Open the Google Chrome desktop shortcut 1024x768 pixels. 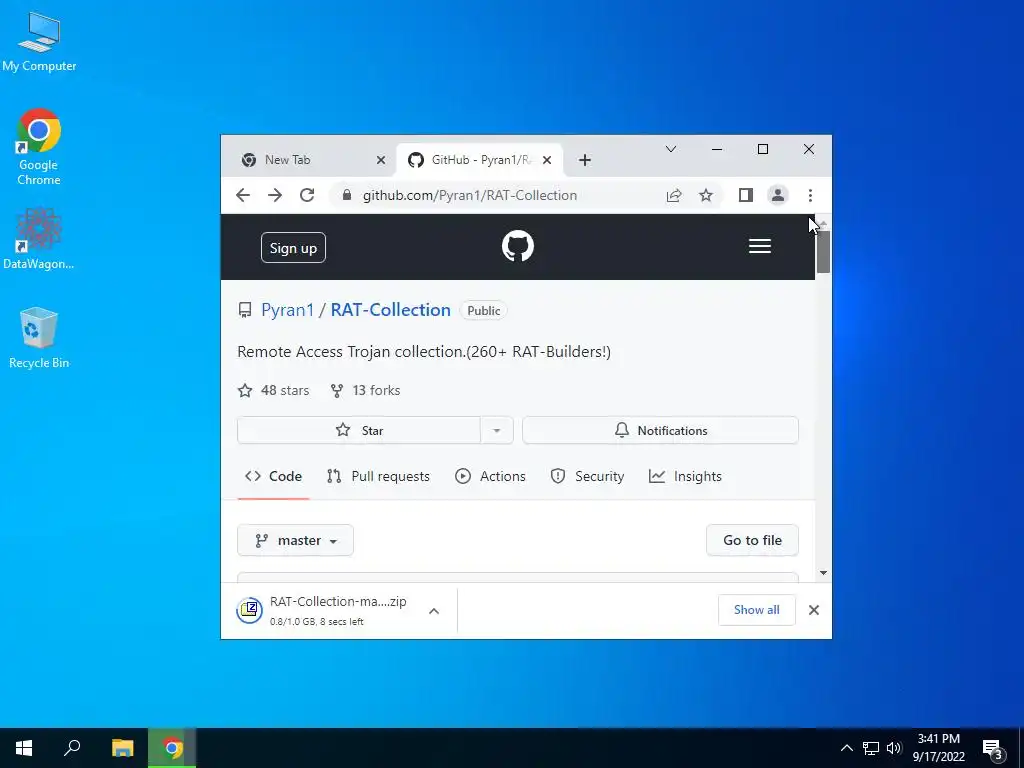click(39, 147)
